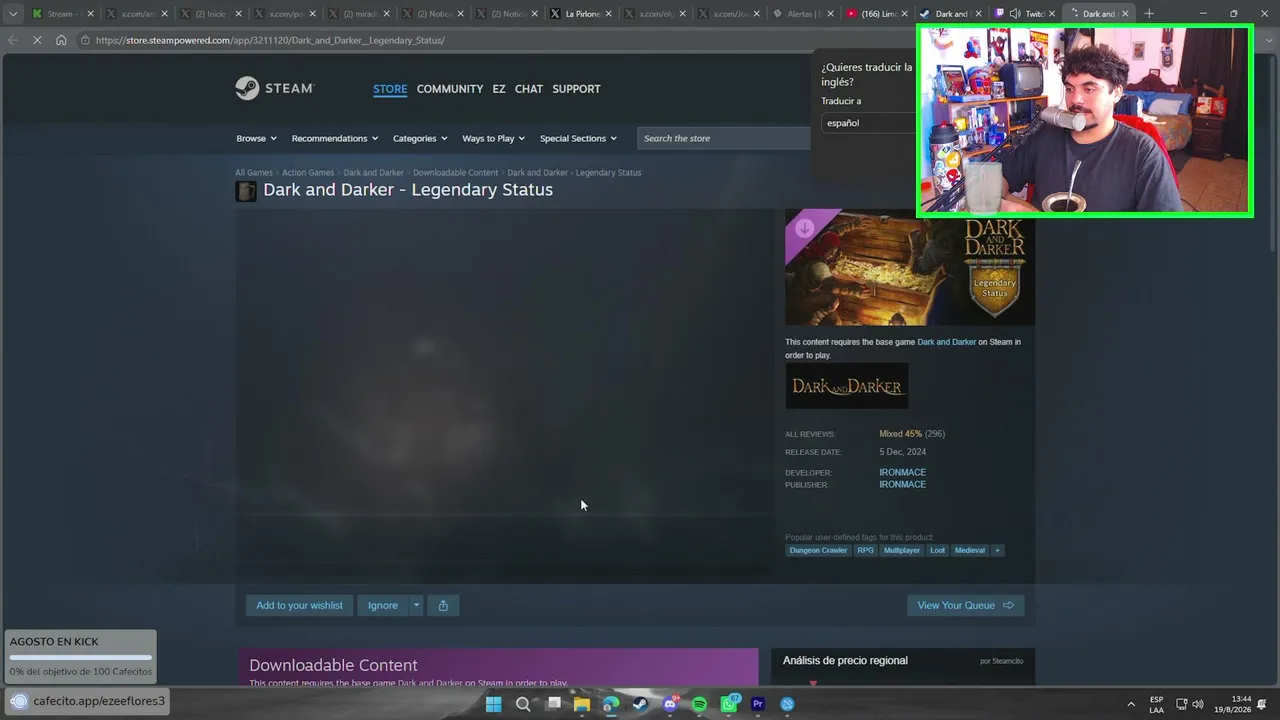Click the Ignore button

[383, 605]
